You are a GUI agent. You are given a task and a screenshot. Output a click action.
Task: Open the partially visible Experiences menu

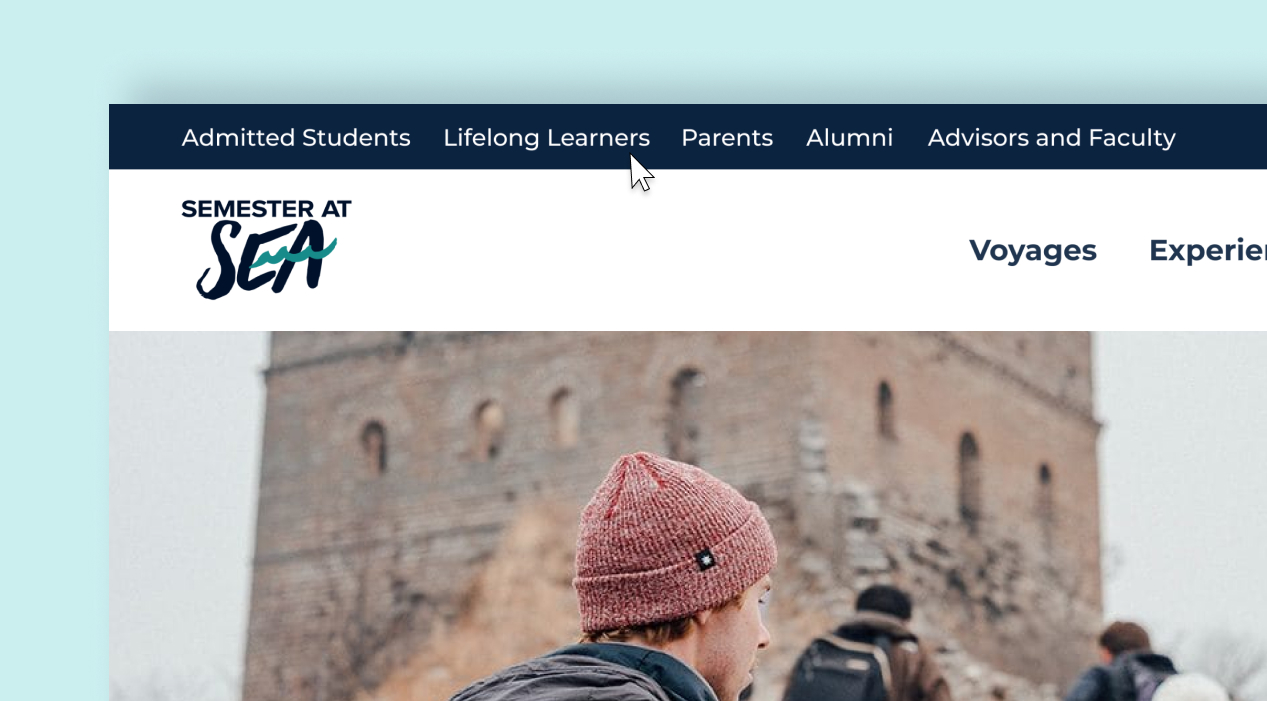[x=1208, y=250]
